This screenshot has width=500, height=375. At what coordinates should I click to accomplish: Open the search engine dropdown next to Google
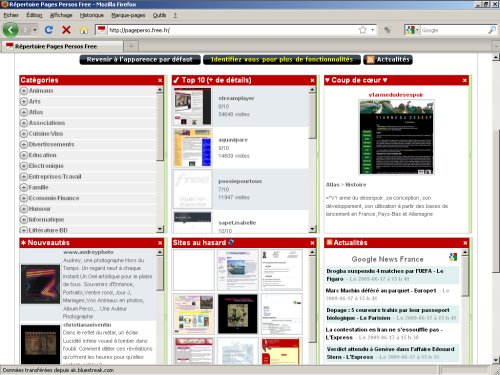[x=412, y=30]
